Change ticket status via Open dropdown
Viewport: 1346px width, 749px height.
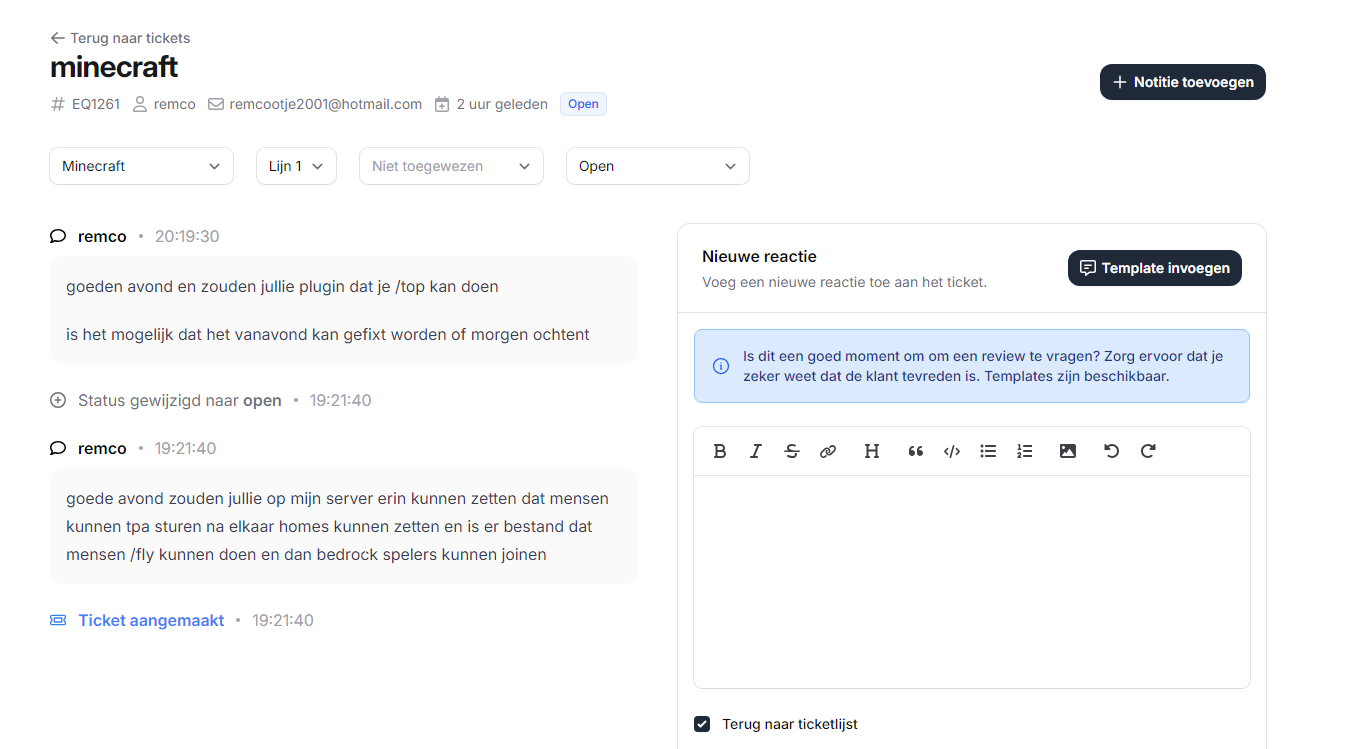657,166
